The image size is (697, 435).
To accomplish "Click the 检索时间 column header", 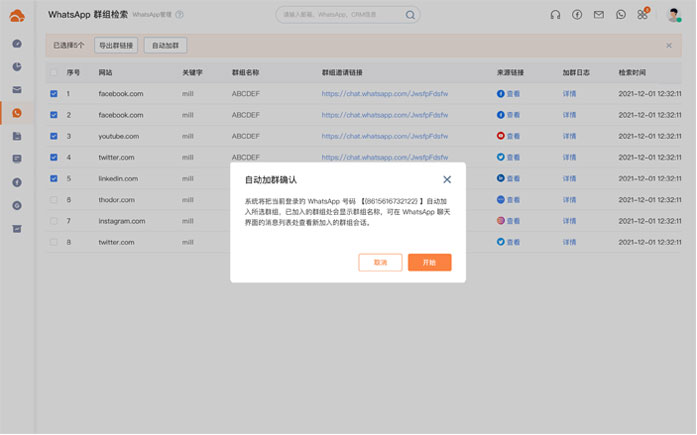I will (x=632, y=72).
